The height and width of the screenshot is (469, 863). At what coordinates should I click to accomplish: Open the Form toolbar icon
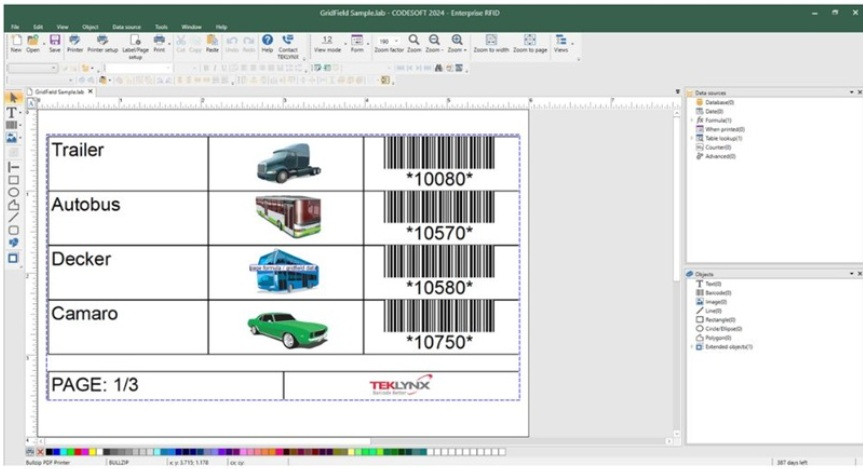point(357,43)
